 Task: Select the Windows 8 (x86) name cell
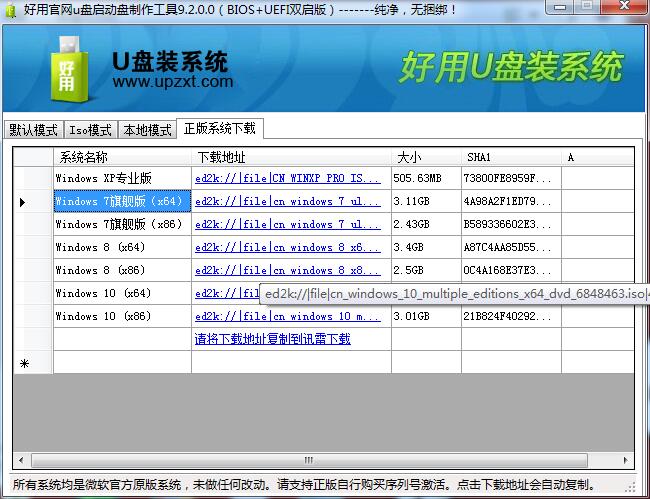(x=122, y=270)
